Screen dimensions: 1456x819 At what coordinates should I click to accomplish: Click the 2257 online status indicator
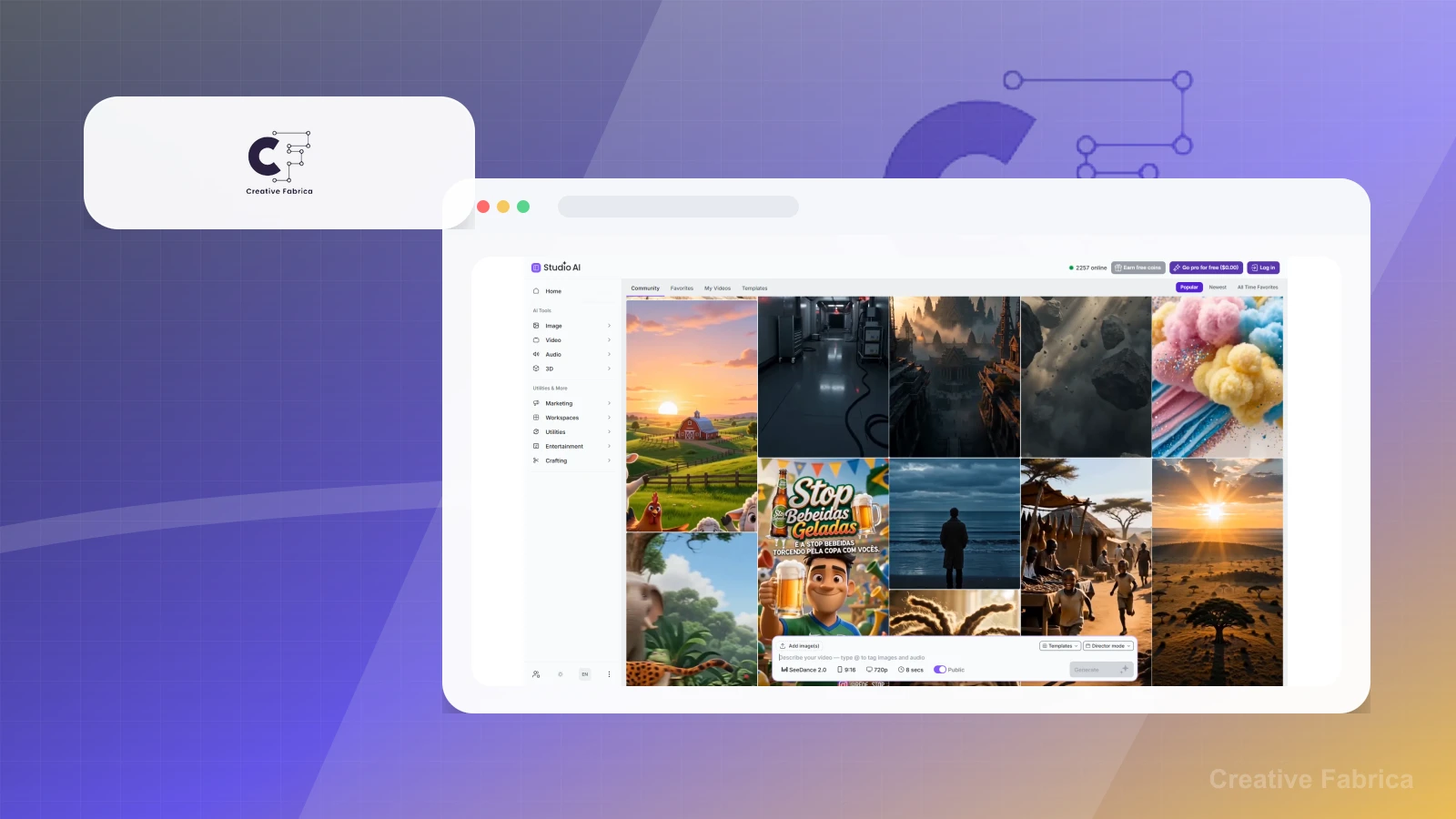(x=1088, y=268)
